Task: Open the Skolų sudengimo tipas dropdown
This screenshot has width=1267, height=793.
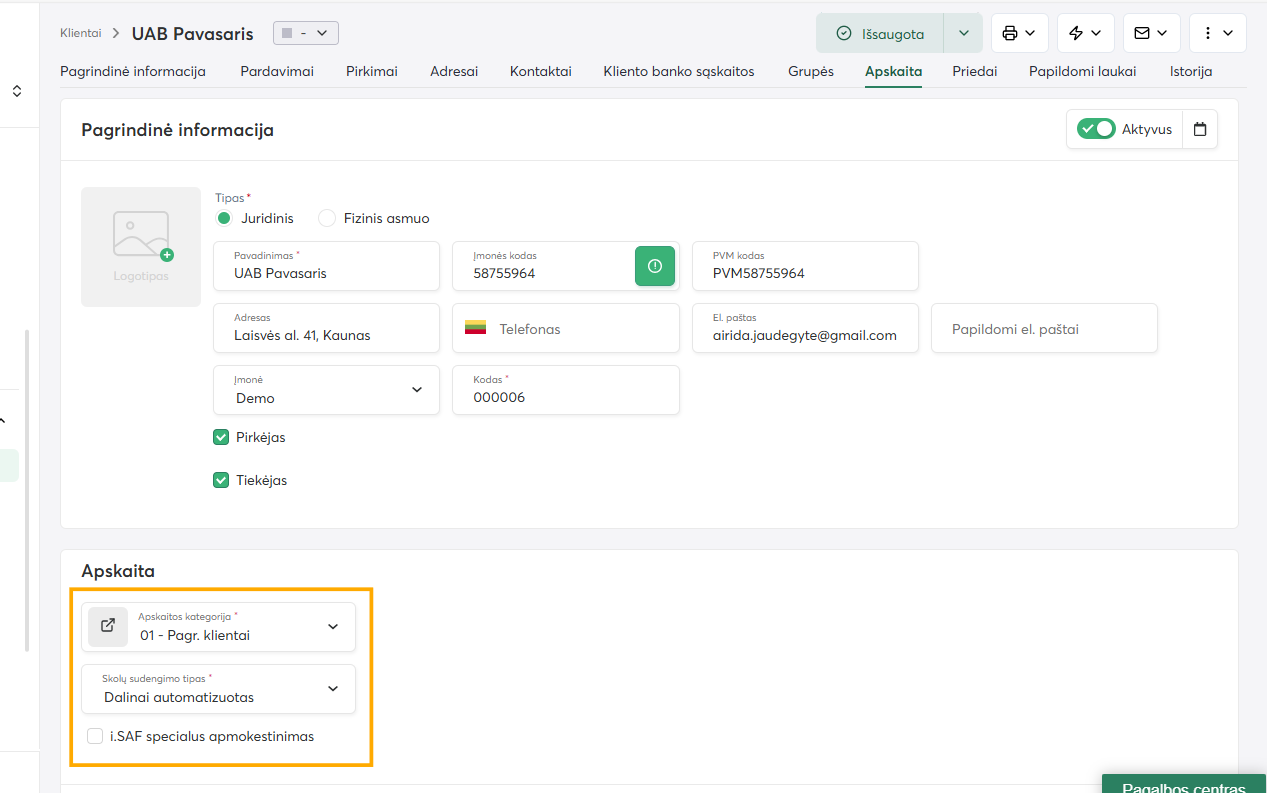Action: click(x=333, y=689)
